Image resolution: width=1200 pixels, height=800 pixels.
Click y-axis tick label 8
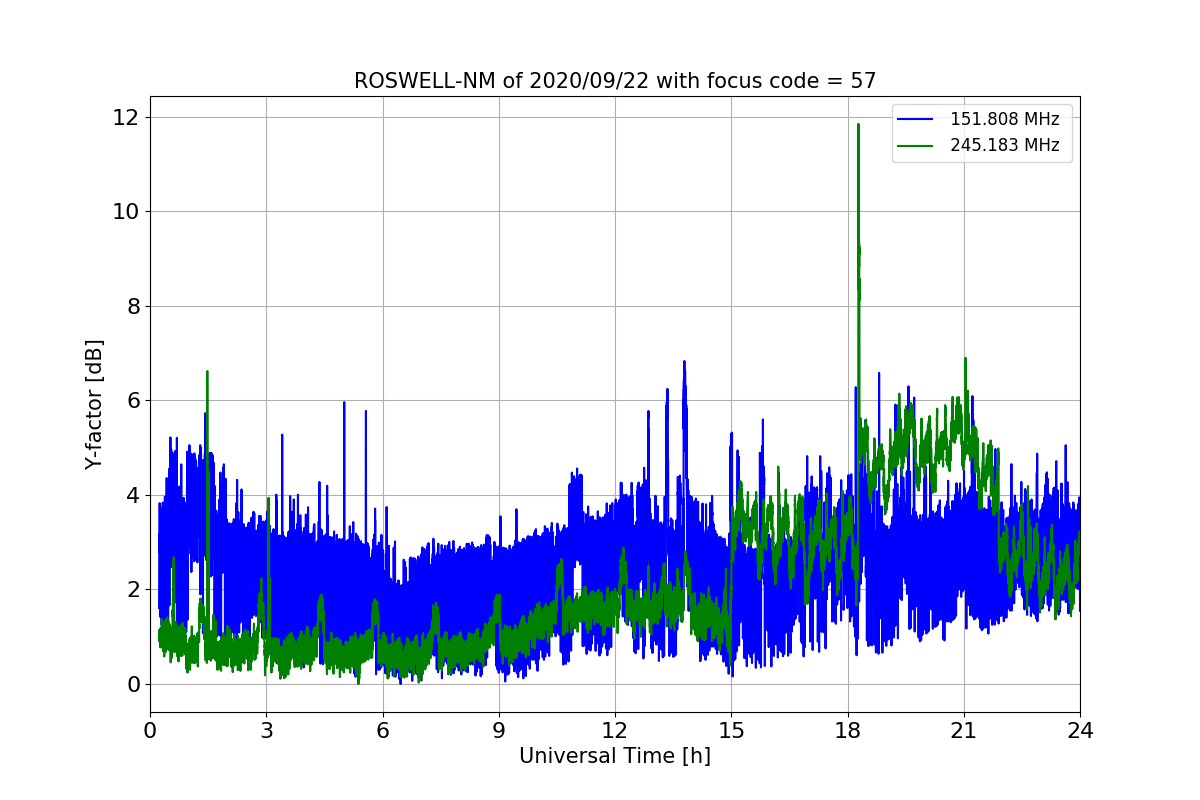pos(132,306)
